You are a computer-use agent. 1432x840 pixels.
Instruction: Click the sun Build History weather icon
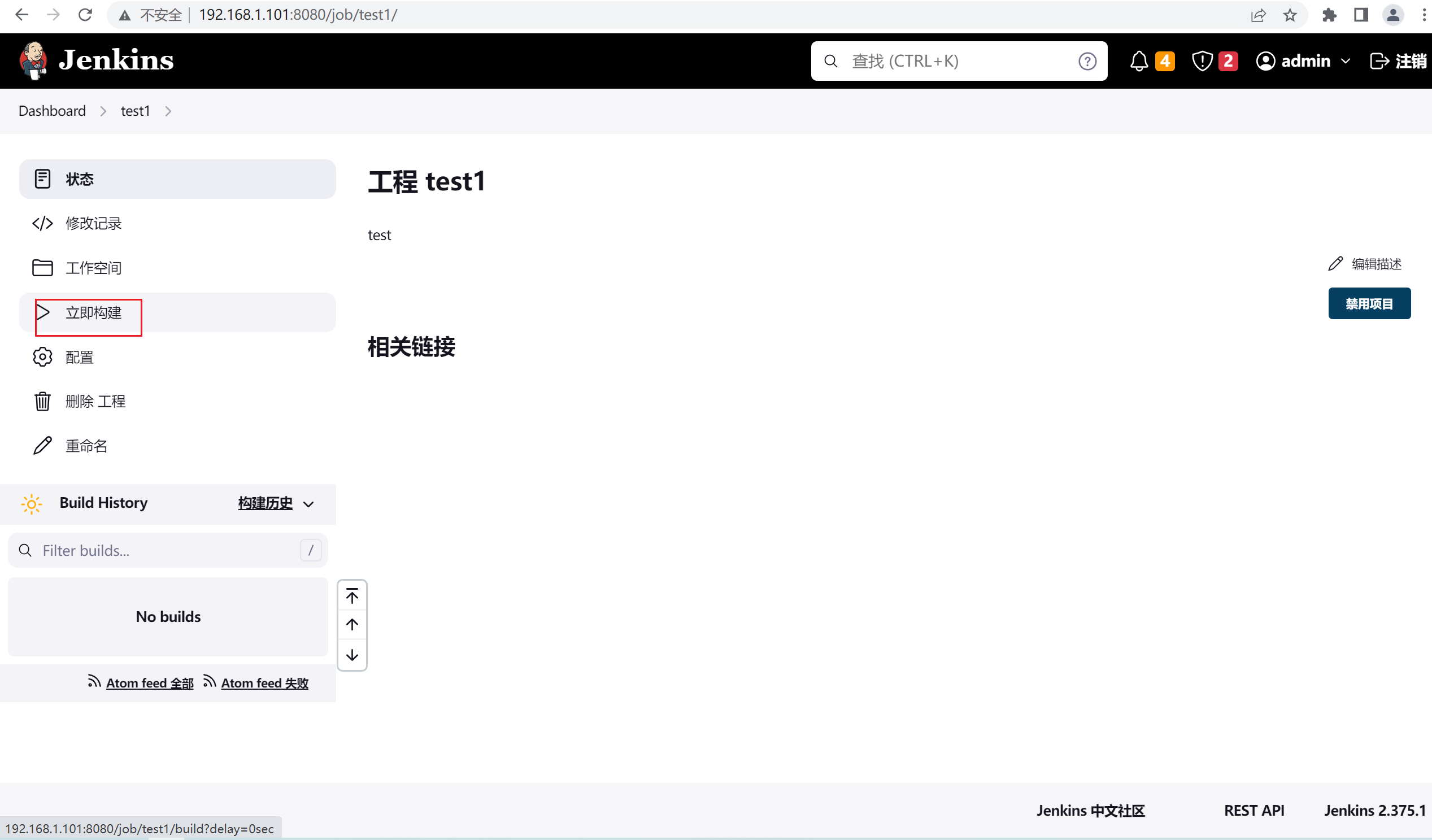[x=32, y=503]
